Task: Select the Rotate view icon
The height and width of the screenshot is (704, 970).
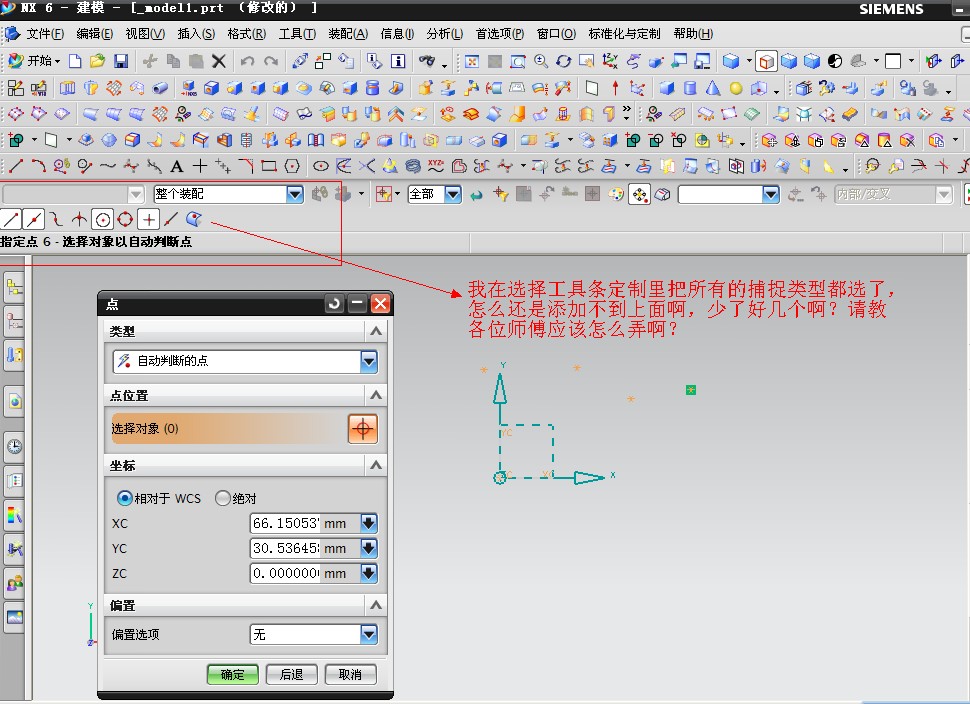Action: tap(563, 61)
